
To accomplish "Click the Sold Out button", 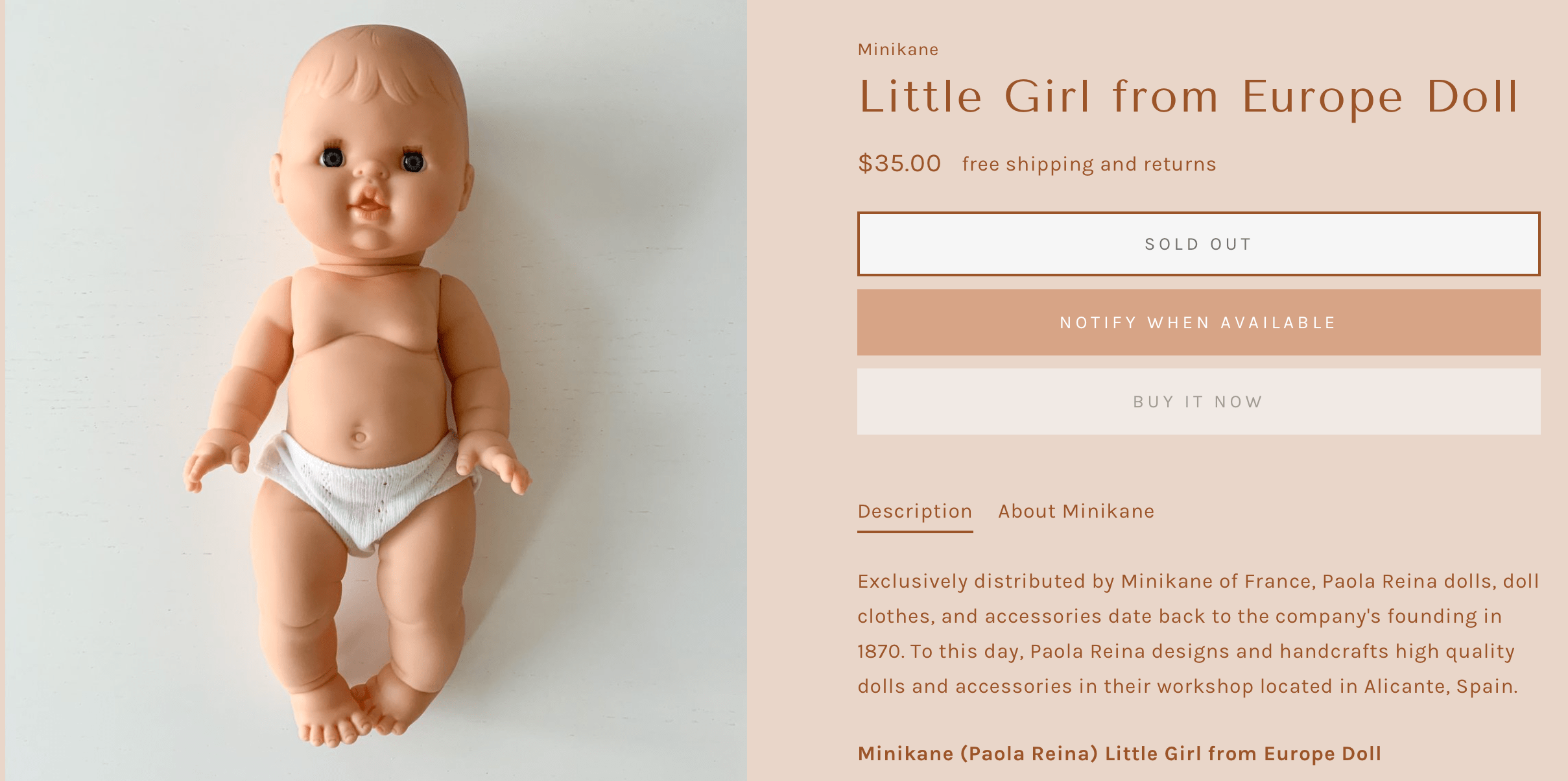I will pyautogui.click(x=1198, y=244).
